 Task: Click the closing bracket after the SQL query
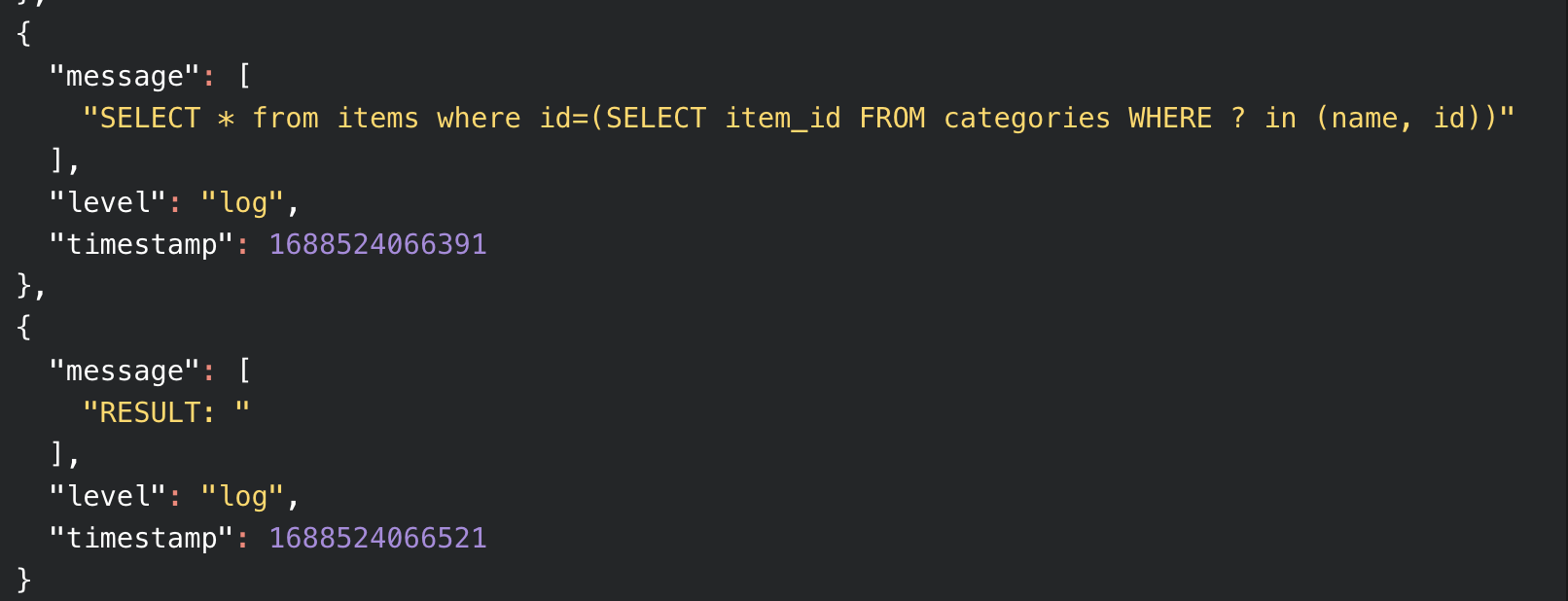click(x=58, y=159)
